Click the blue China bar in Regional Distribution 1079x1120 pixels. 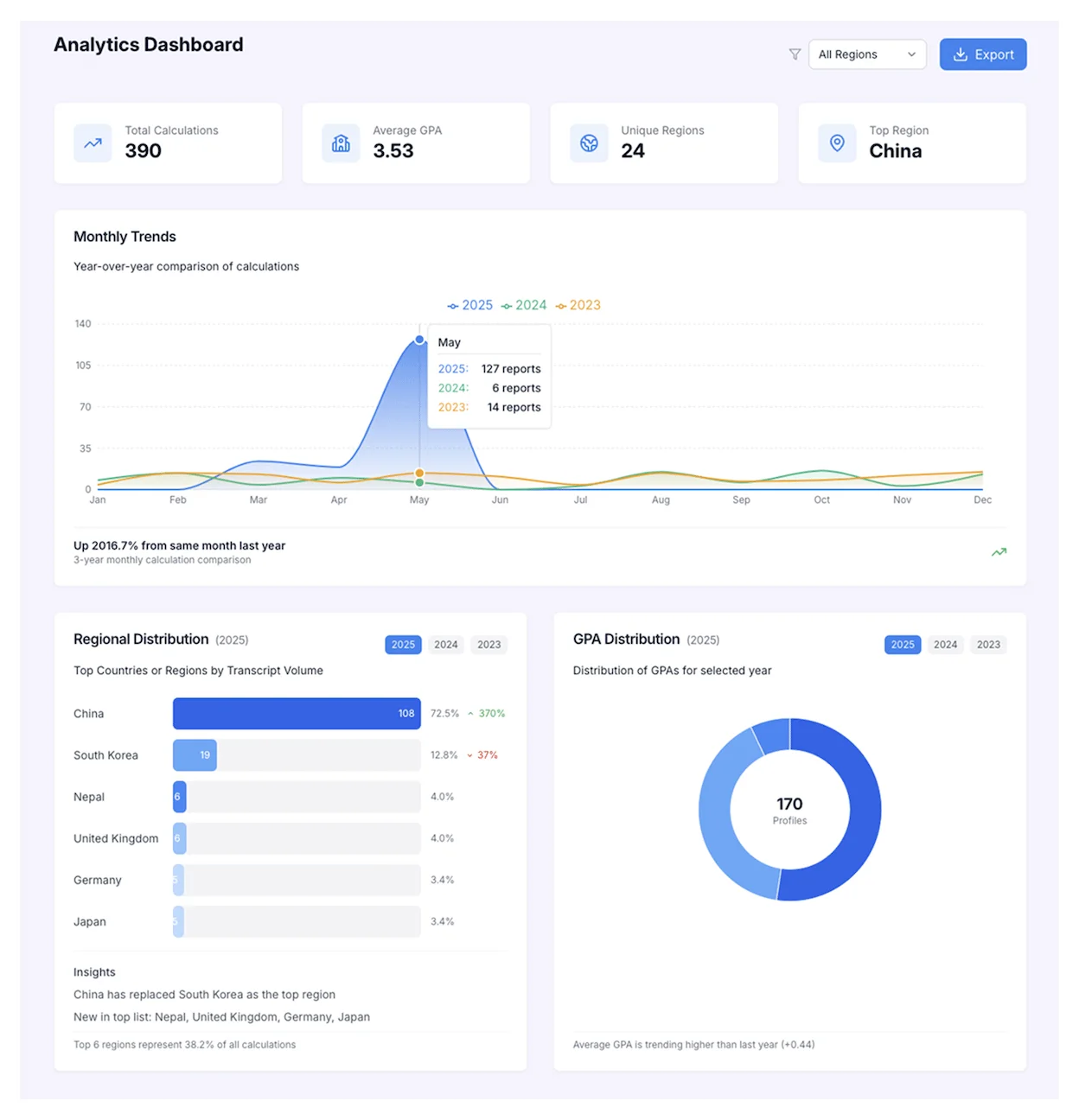click(x=297, y=713)
